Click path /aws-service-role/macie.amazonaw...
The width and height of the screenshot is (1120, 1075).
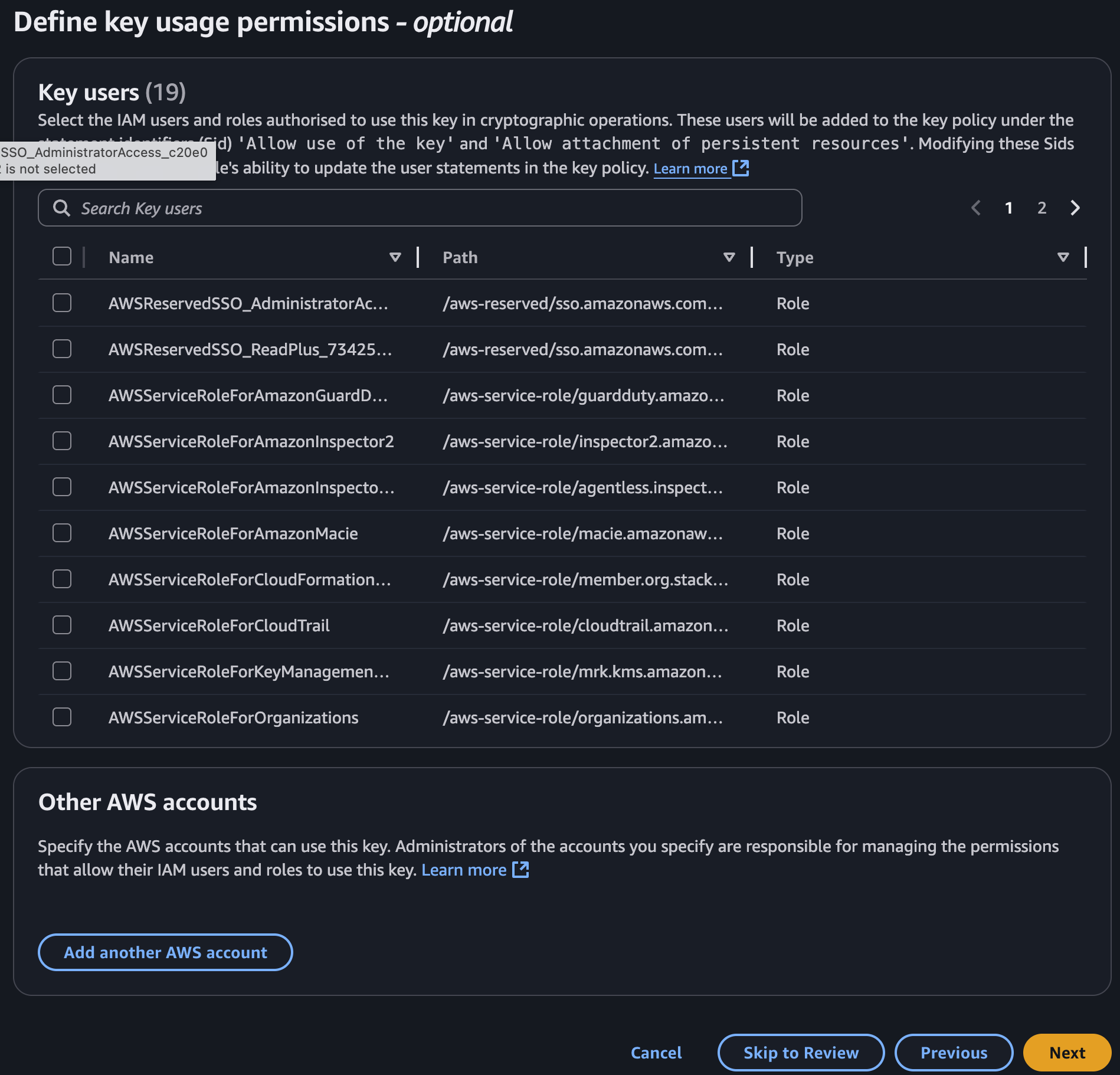[582, 533]
